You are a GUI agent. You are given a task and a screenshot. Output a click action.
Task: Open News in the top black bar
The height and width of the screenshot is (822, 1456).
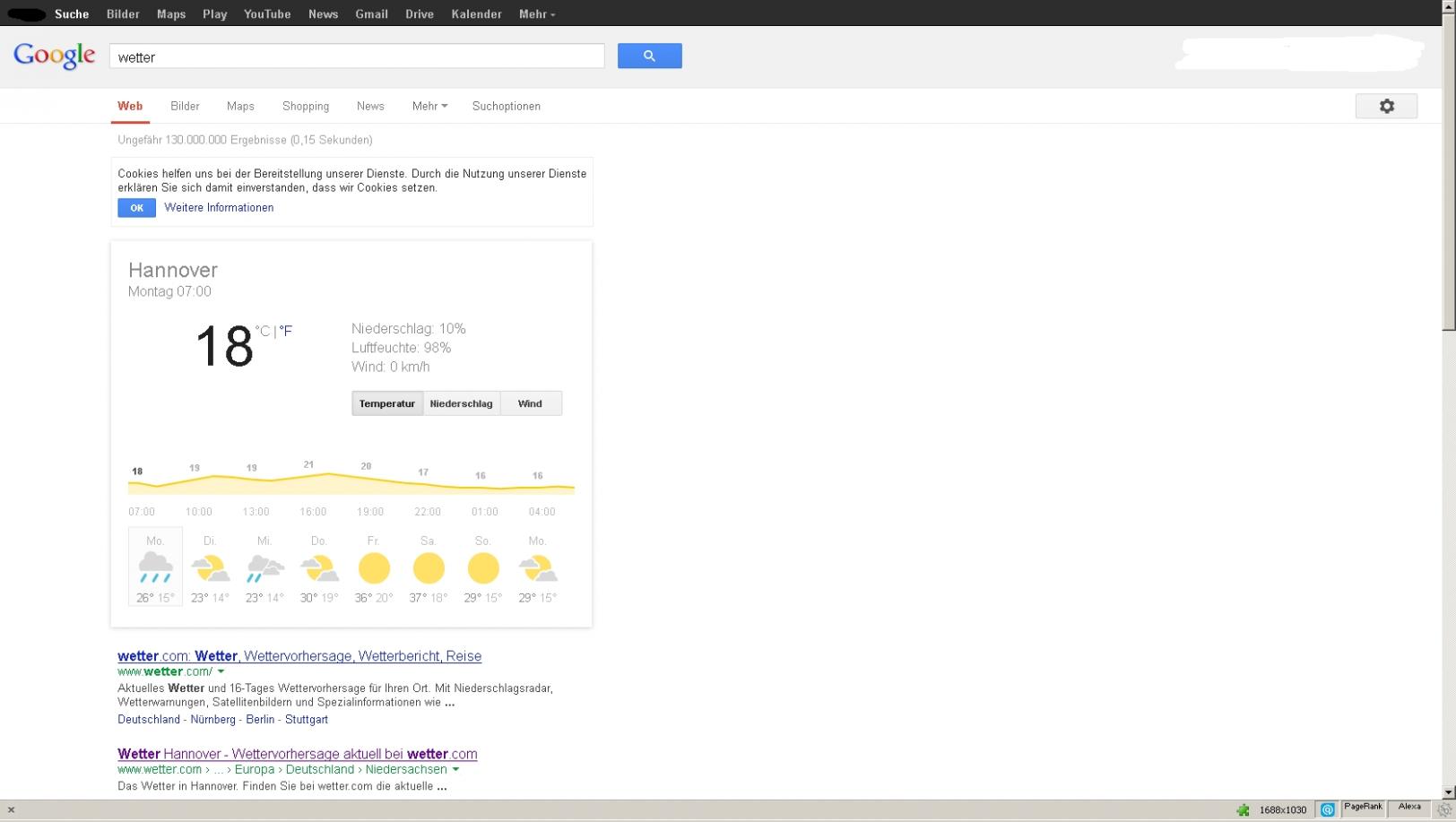coord(323,14)
